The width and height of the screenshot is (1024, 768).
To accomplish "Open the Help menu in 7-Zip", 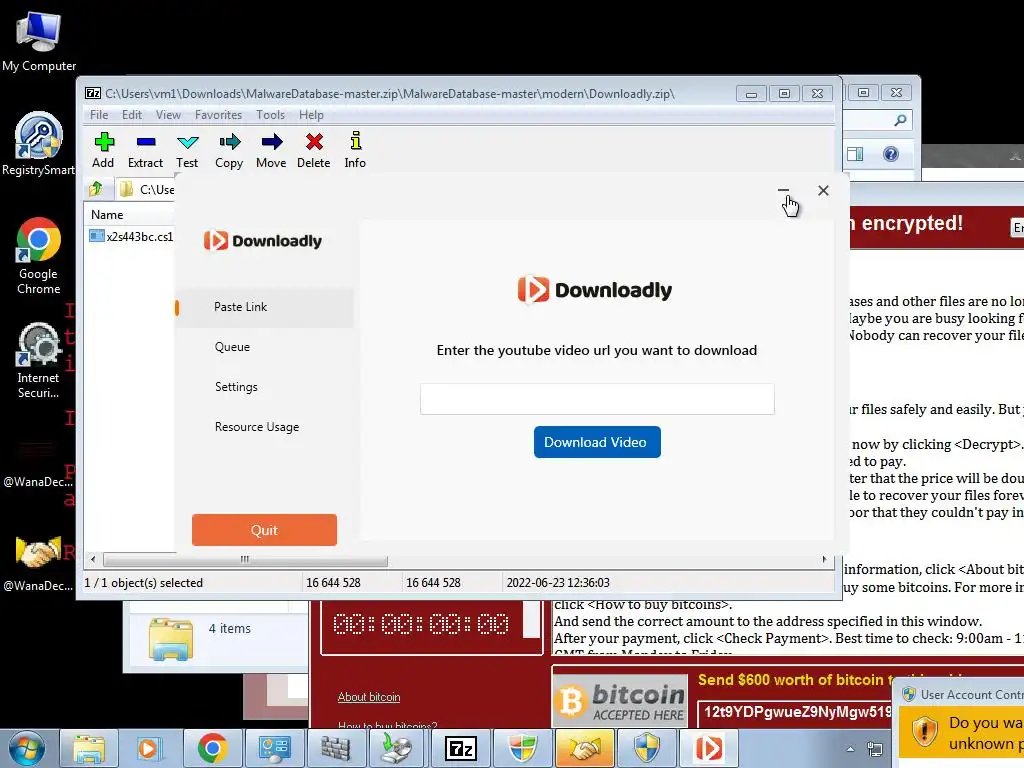I will coord(312,115).
